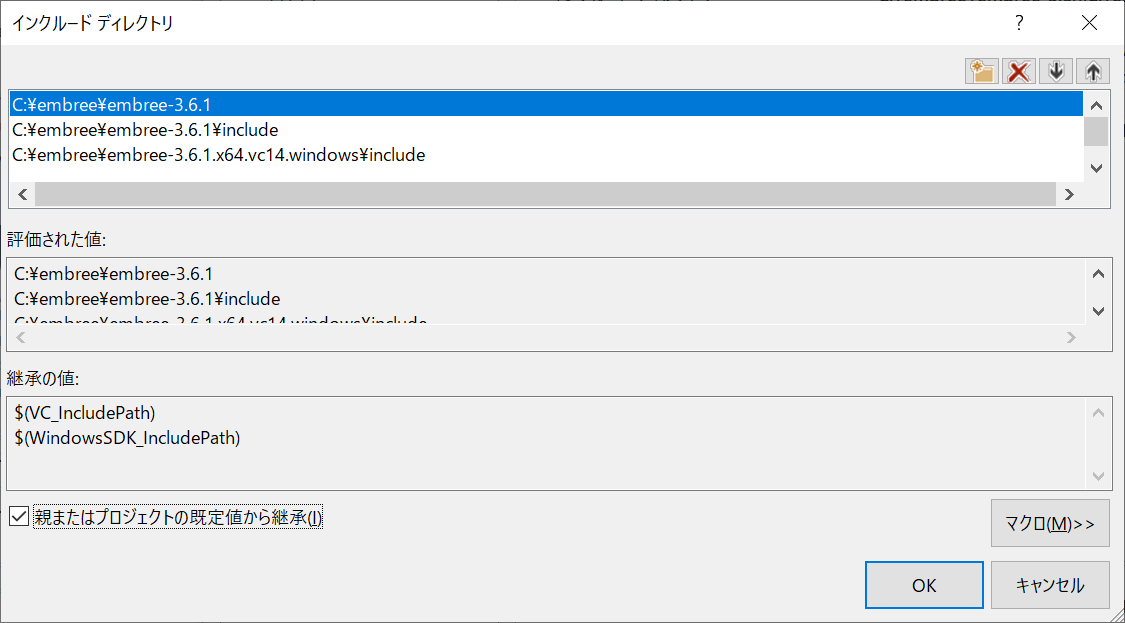The width and height of the screenshot is (1125, 623).
Task: Click the question mark help icon
Action: [x=1019, y=23]
